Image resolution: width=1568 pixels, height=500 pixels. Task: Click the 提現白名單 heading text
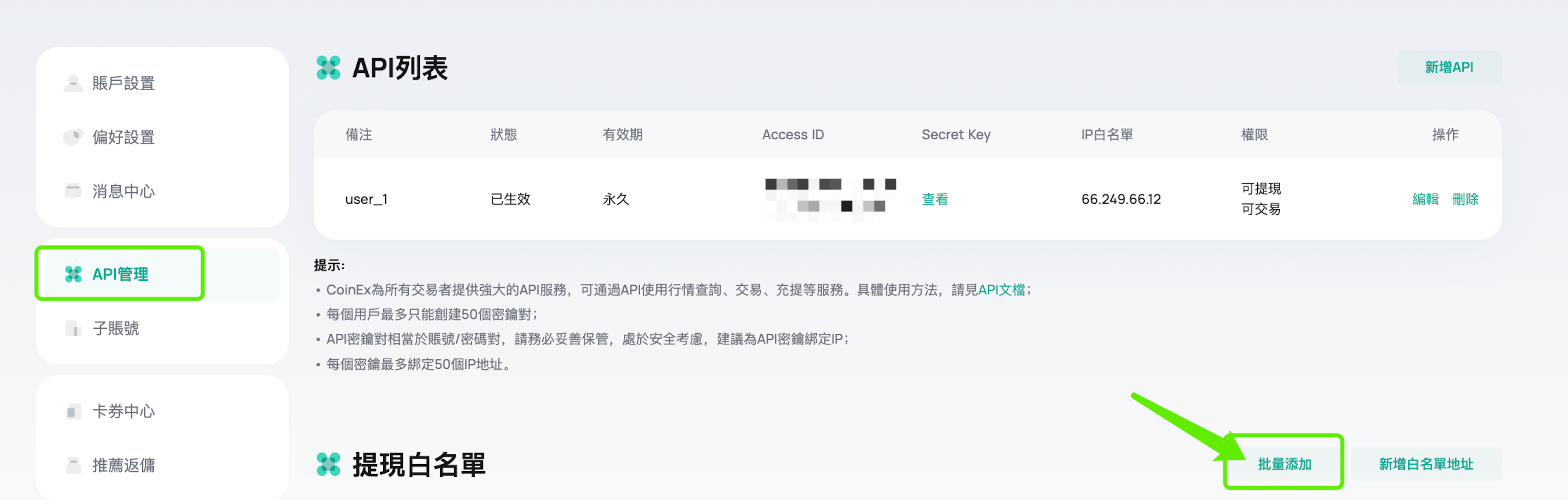point(419,464)
